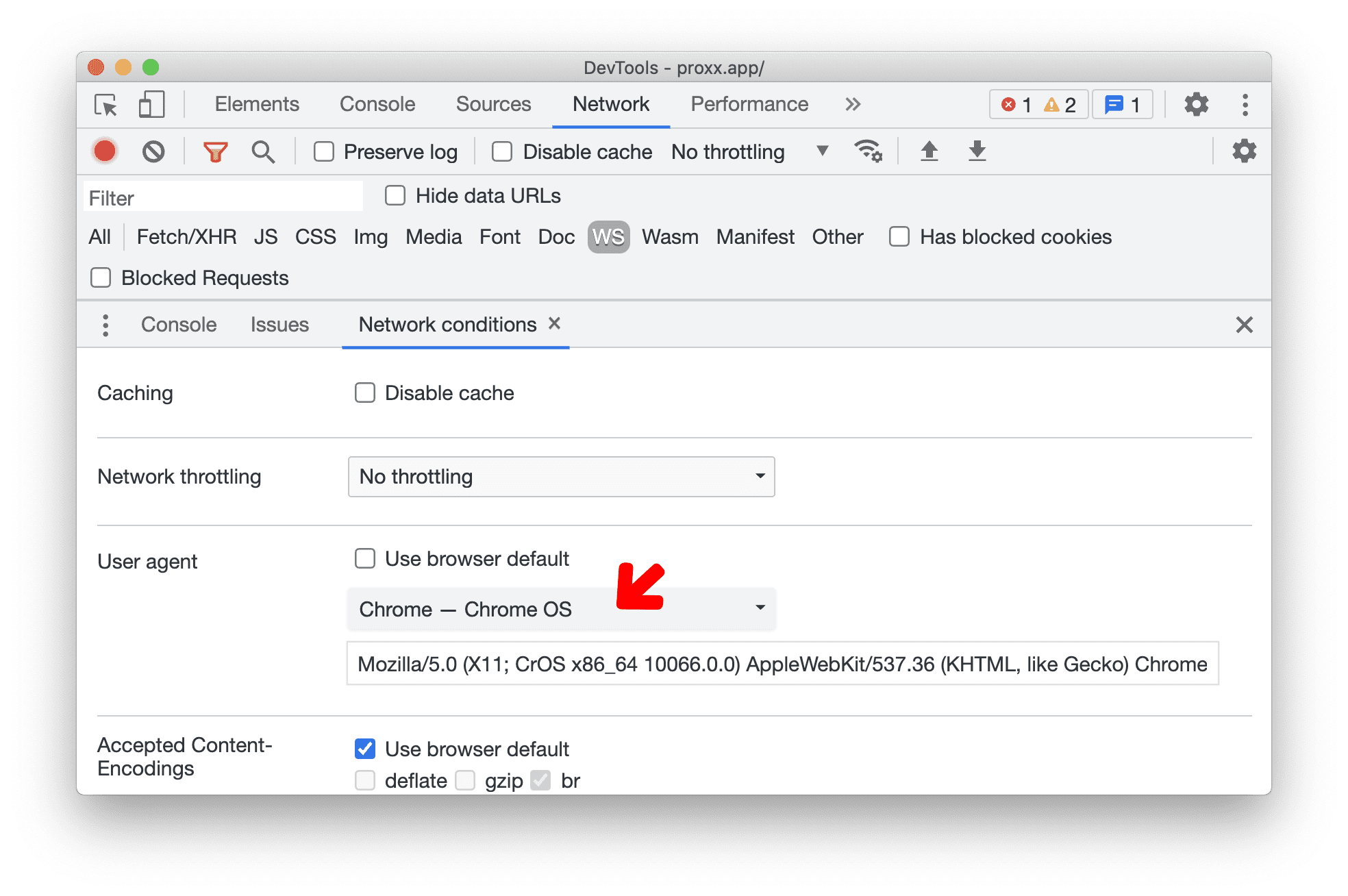Screen dimensions: 1348x896
Task: Select the WS filter button
Action: coord(607,237)
